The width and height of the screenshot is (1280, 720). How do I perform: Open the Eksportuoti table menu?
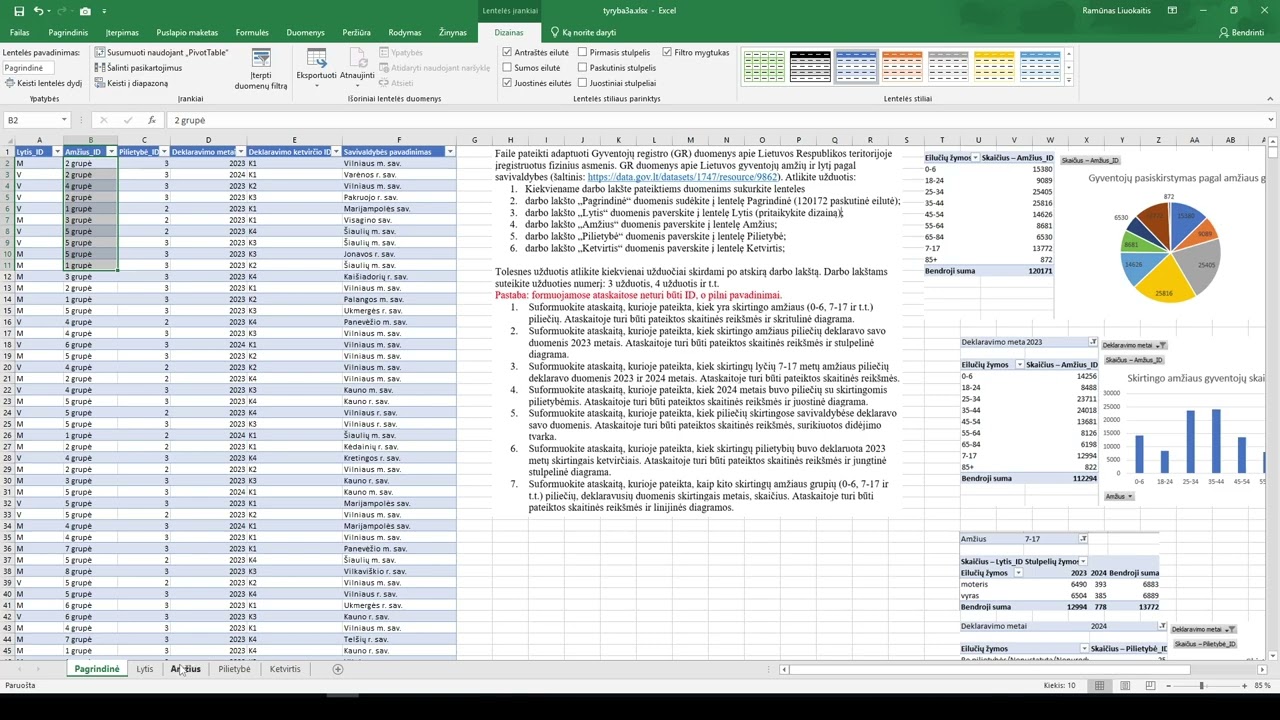click(316, 69)
